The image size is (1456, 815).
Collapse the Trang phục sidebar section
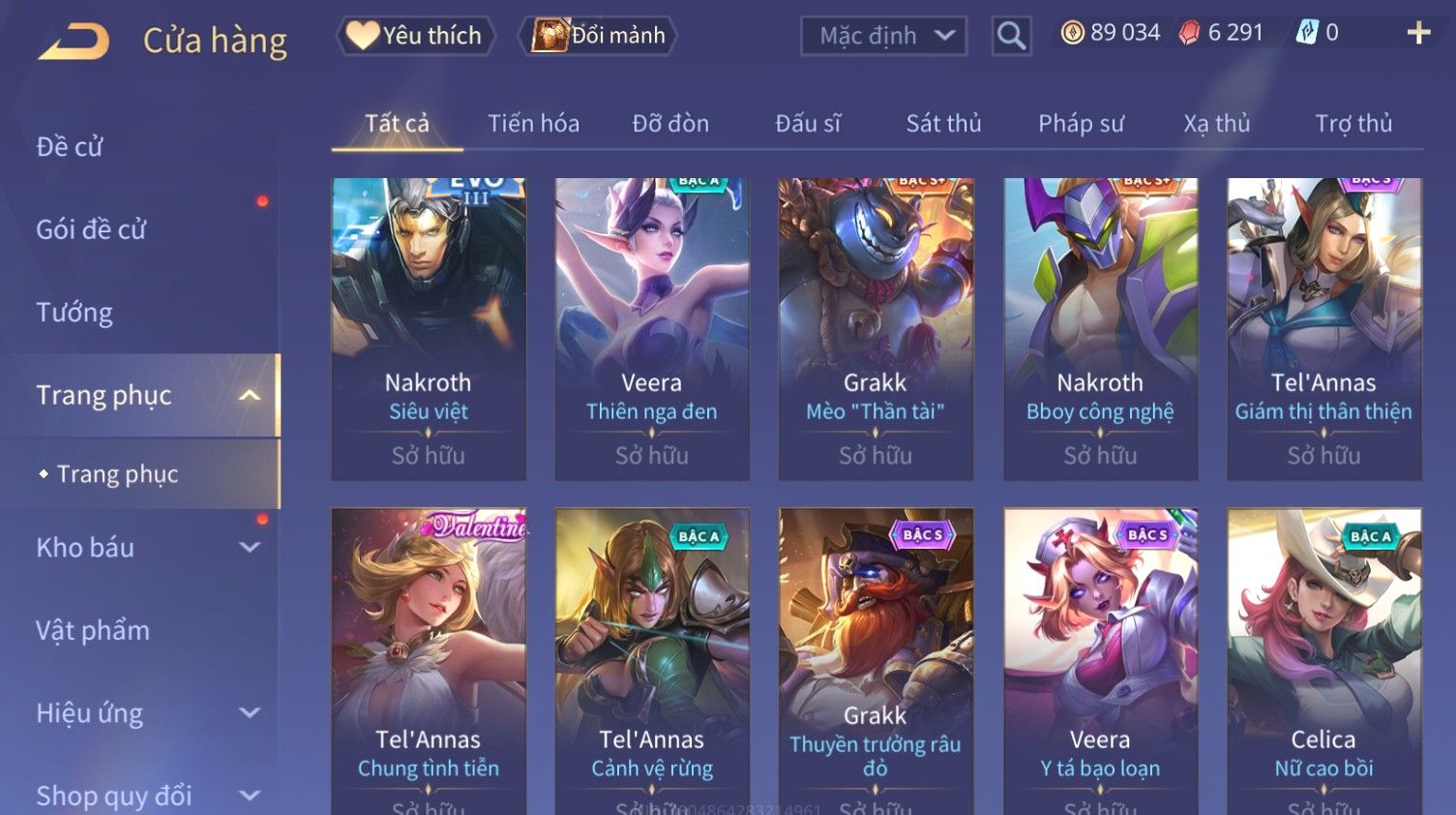click(x=250, y=395)
